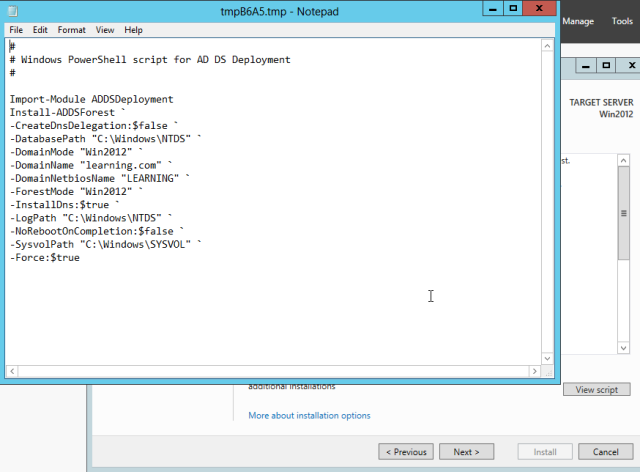Open Manage menu in Server Manager

coord(578,21)
